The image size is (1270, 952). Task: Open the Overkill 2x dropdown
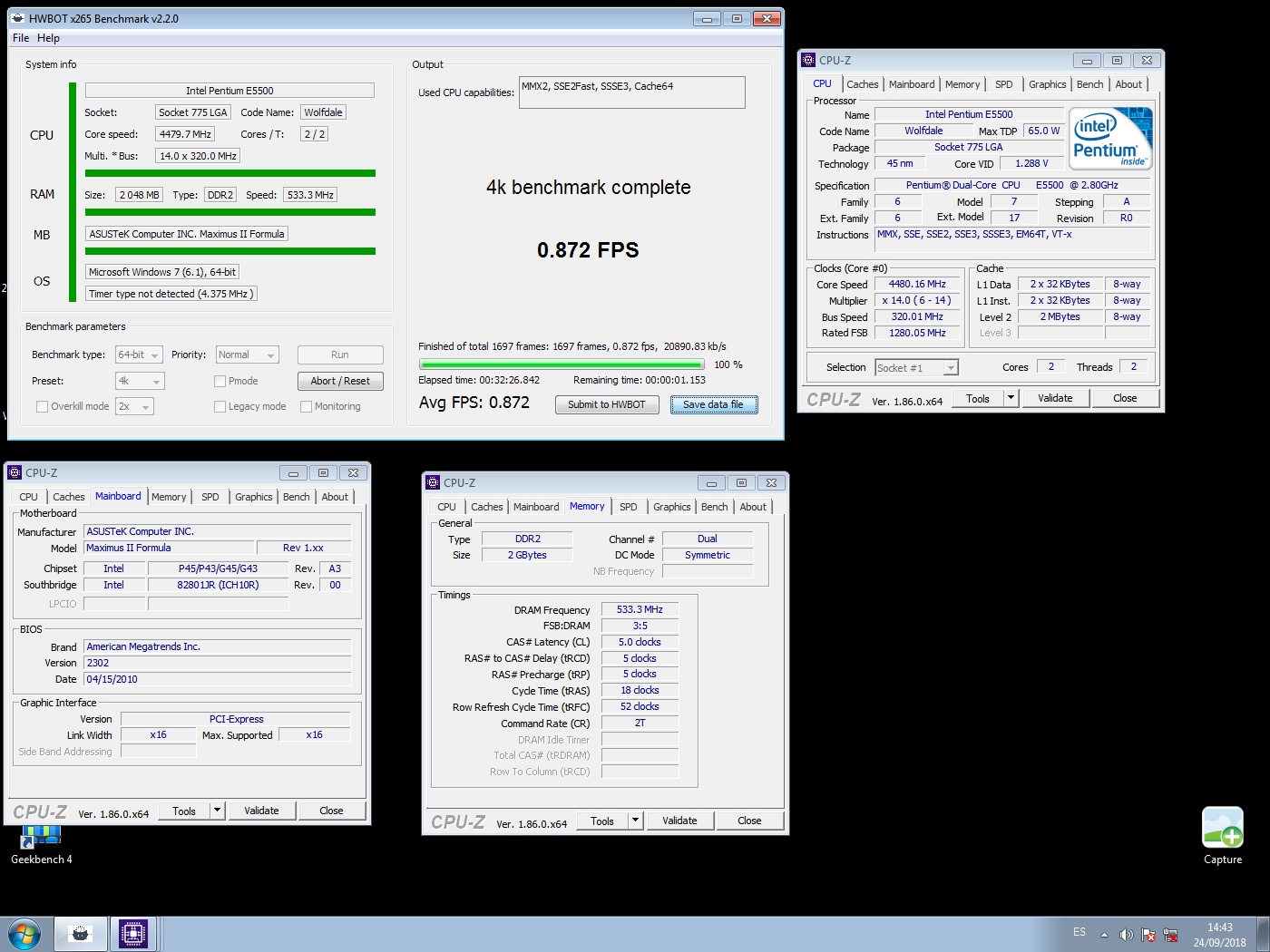134,406
